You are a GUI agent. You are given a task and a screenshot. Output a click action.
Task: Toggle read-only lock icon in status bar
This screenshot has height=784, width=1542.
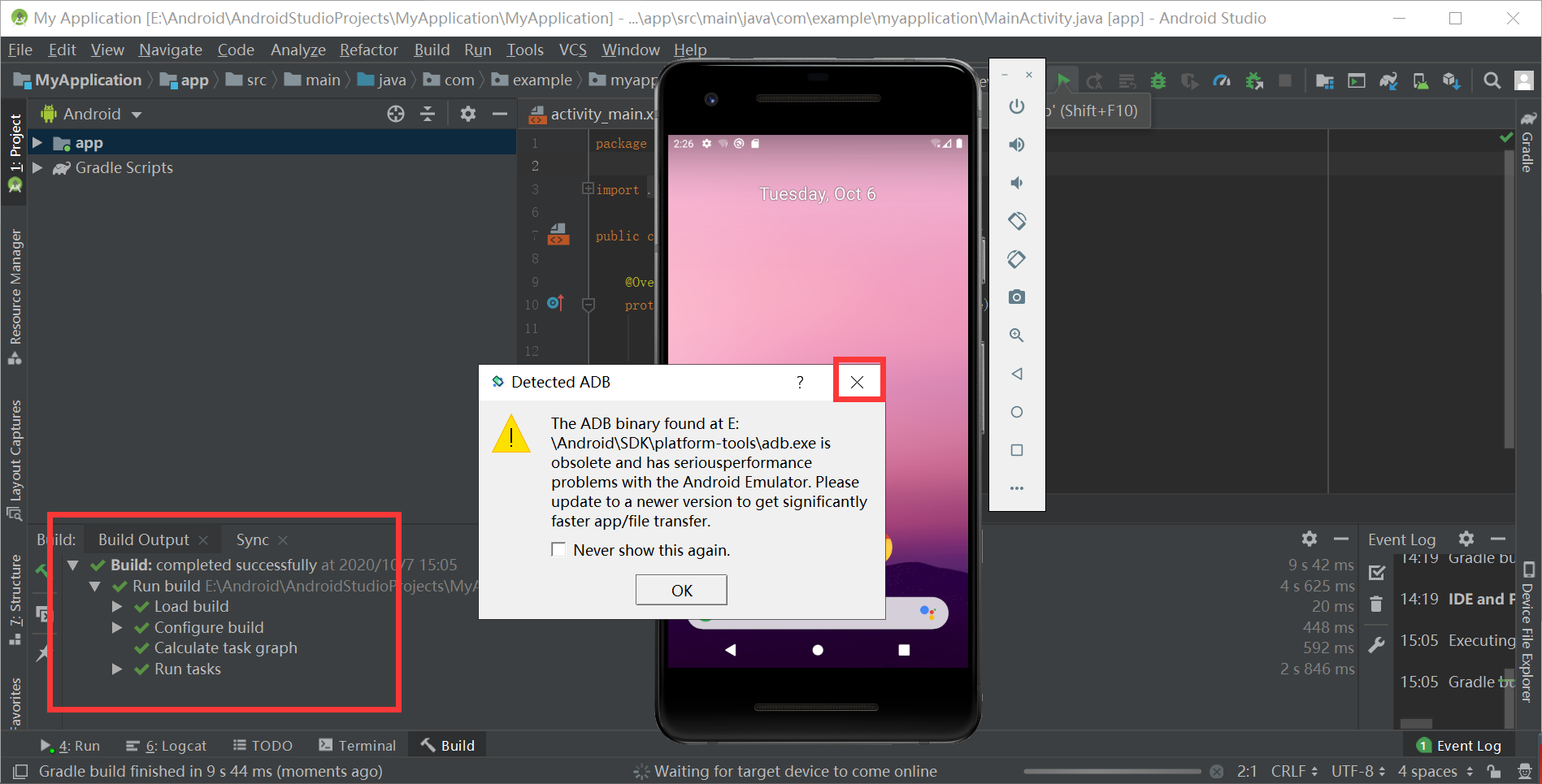pos(1494,771)
